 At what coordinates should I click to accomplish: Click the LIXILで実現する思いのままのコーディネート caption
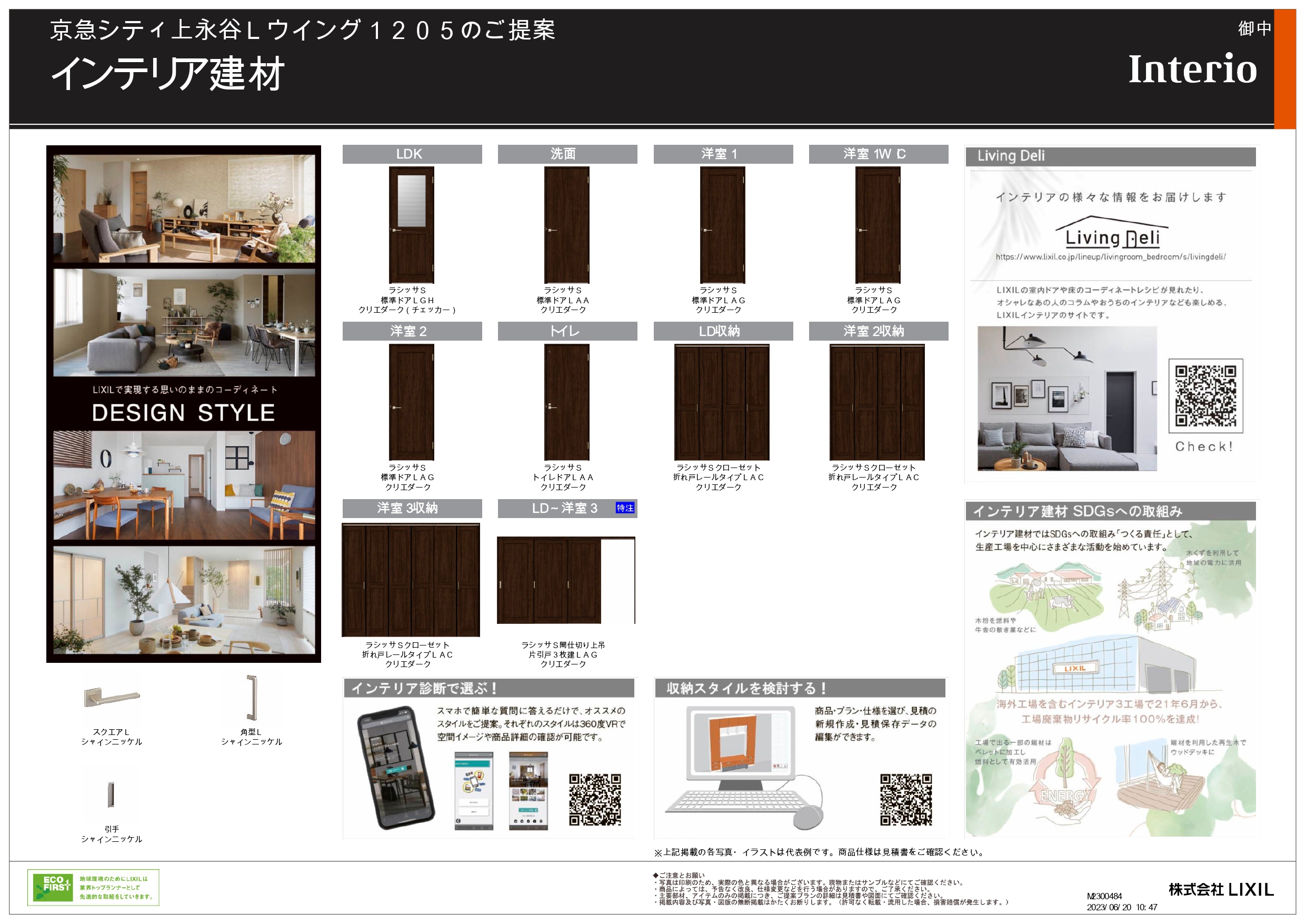tap(185, 390)
